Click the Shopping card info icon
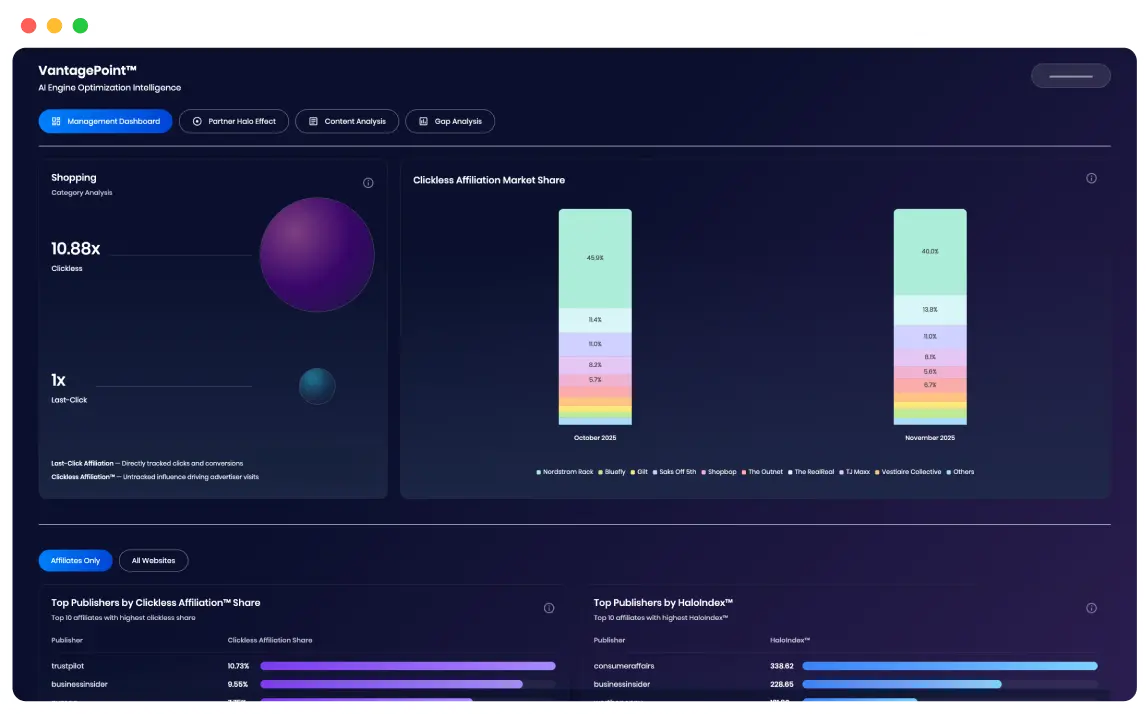Image resolution: width=1148 pixels, height=714 pixels. point(368,183)
